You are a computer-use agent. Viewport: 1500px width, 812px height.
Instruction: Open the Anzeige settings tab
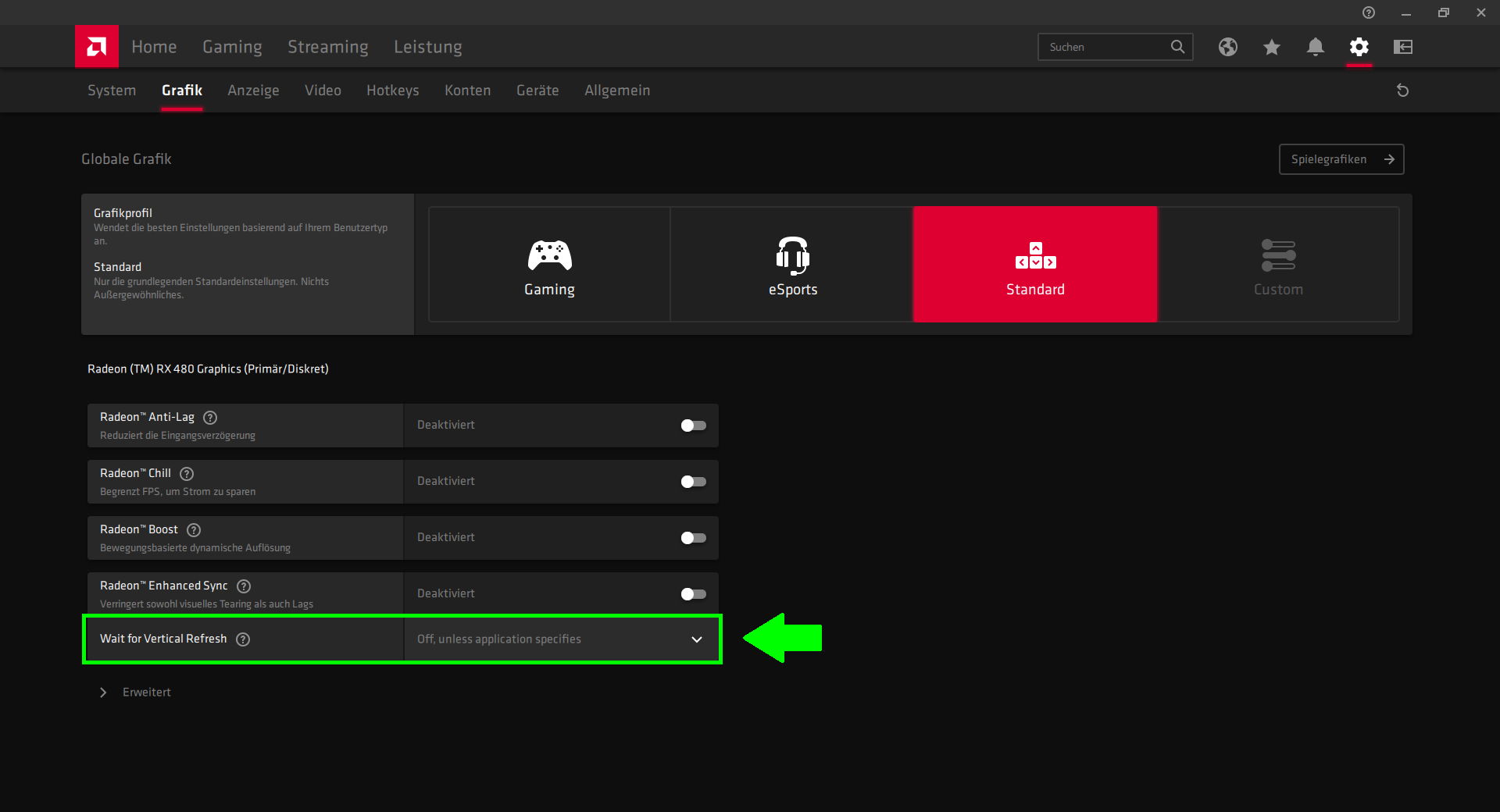tap(253, 91)
